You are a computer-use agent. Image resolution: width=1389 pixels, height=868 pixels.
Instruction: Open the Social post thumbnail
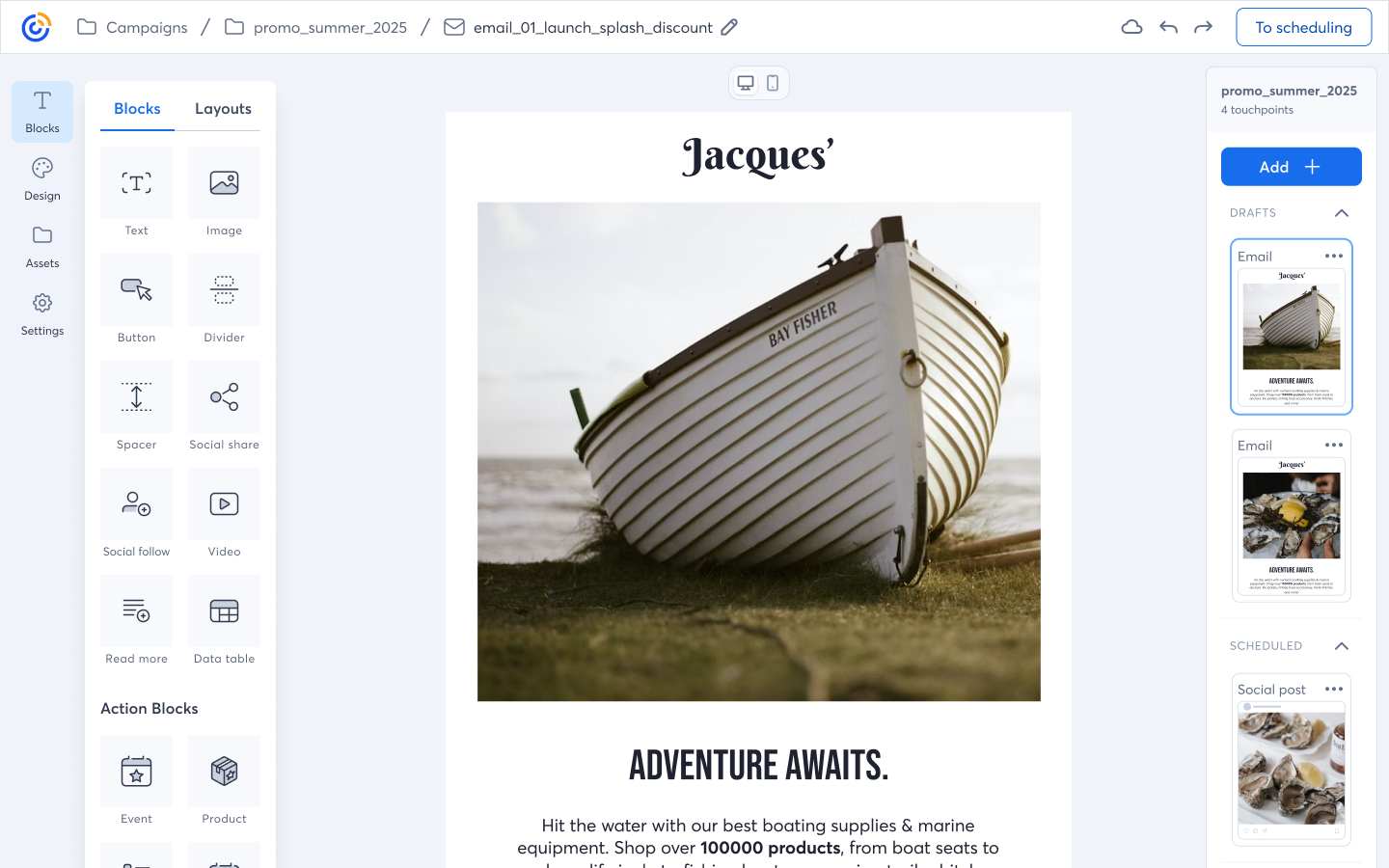point(1291,769)
